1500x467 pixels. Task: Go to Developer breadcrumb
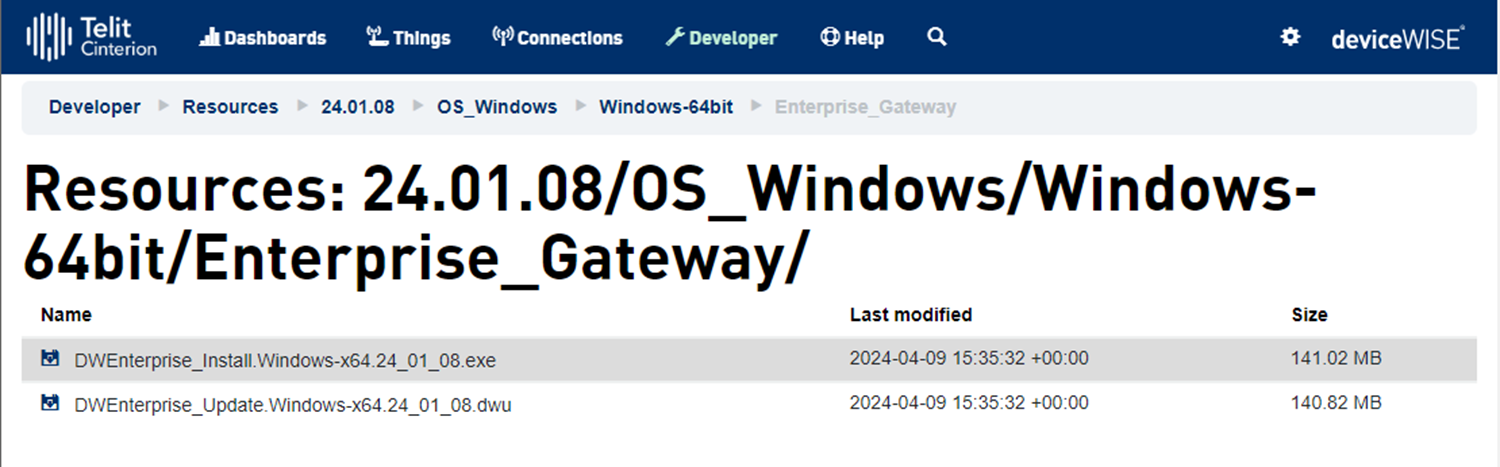(95, 107)
